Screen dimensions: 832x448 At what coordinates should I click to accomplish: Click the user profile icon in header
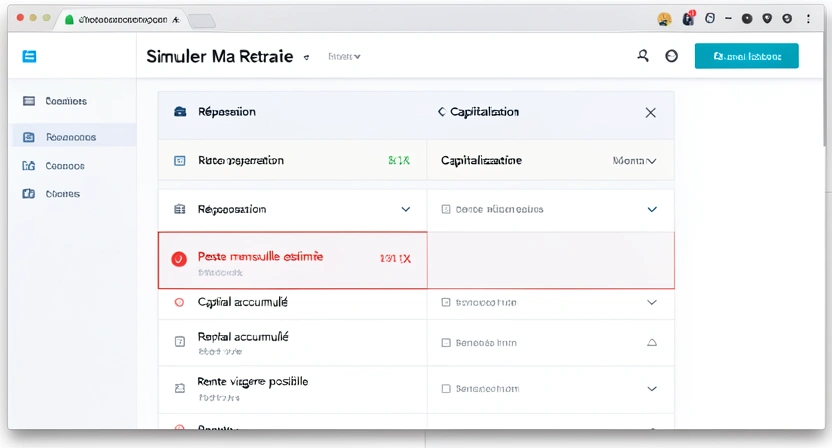pos(643,56)
